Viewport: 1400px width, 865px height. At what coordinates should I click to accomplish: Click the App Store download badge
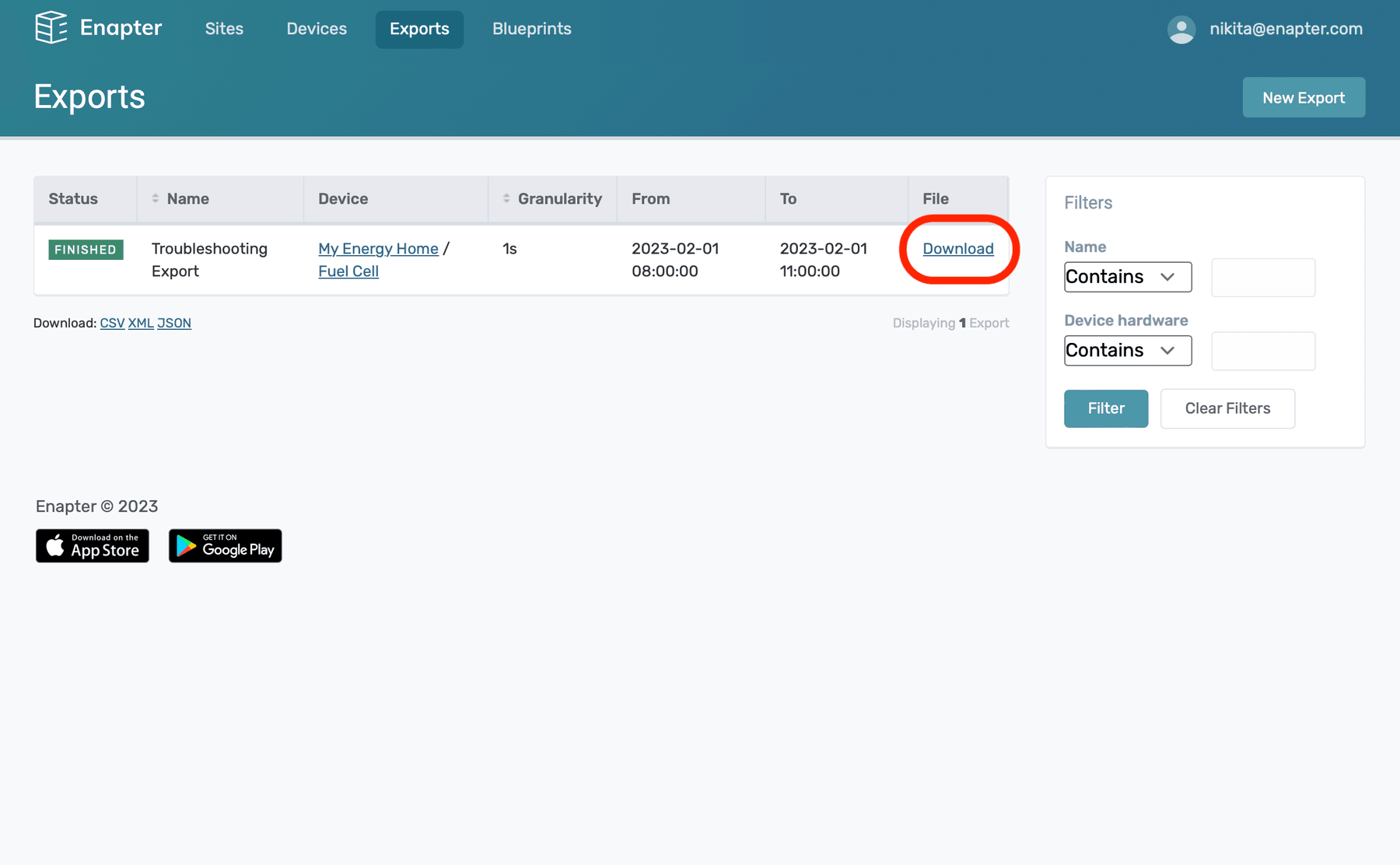92,545
